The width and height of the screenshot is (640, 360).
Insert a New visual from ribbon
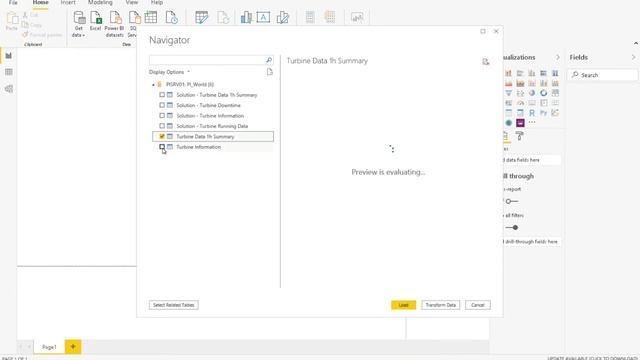[246, 18]
